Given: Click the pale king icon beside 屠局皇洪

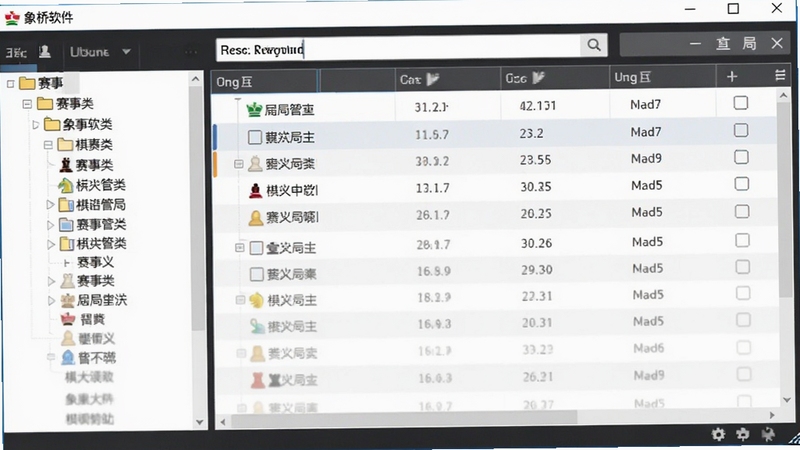Looking at the screenshot, I should coord(67,301).
